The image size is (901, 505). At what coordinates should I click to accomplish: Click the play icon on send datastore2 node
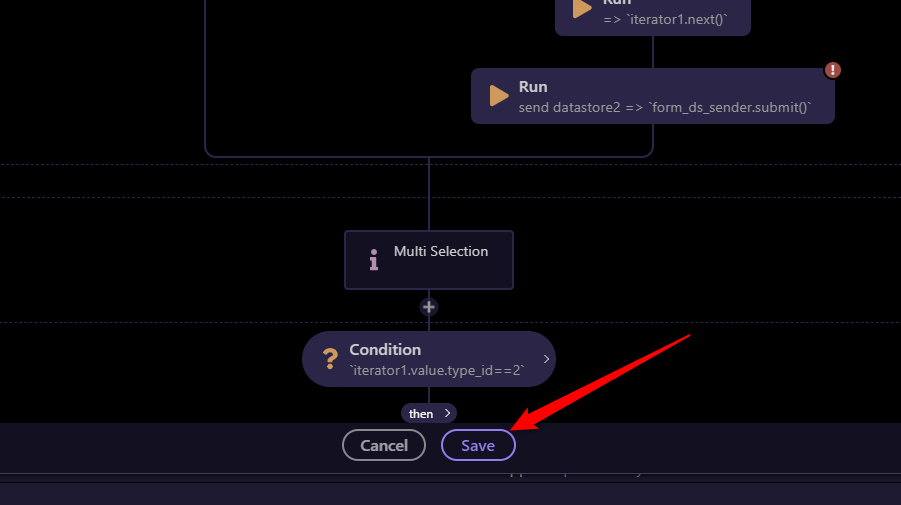coord(498,96)
